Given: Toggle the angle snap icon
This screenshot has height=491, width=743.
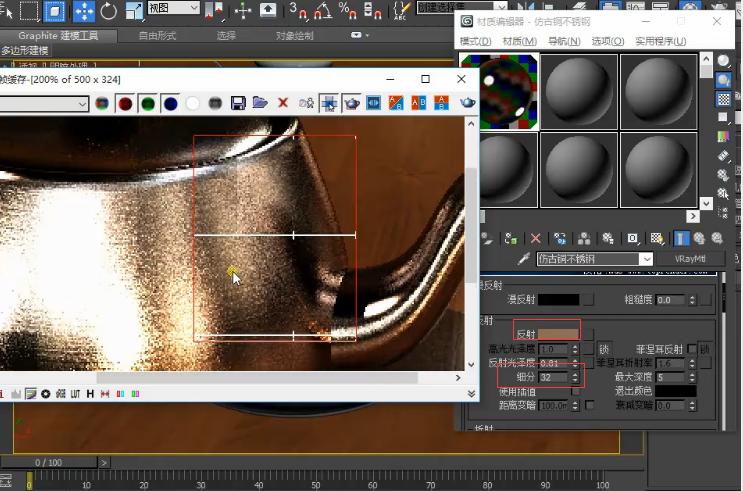Looking at the screenshot, I should coord(323,10).
